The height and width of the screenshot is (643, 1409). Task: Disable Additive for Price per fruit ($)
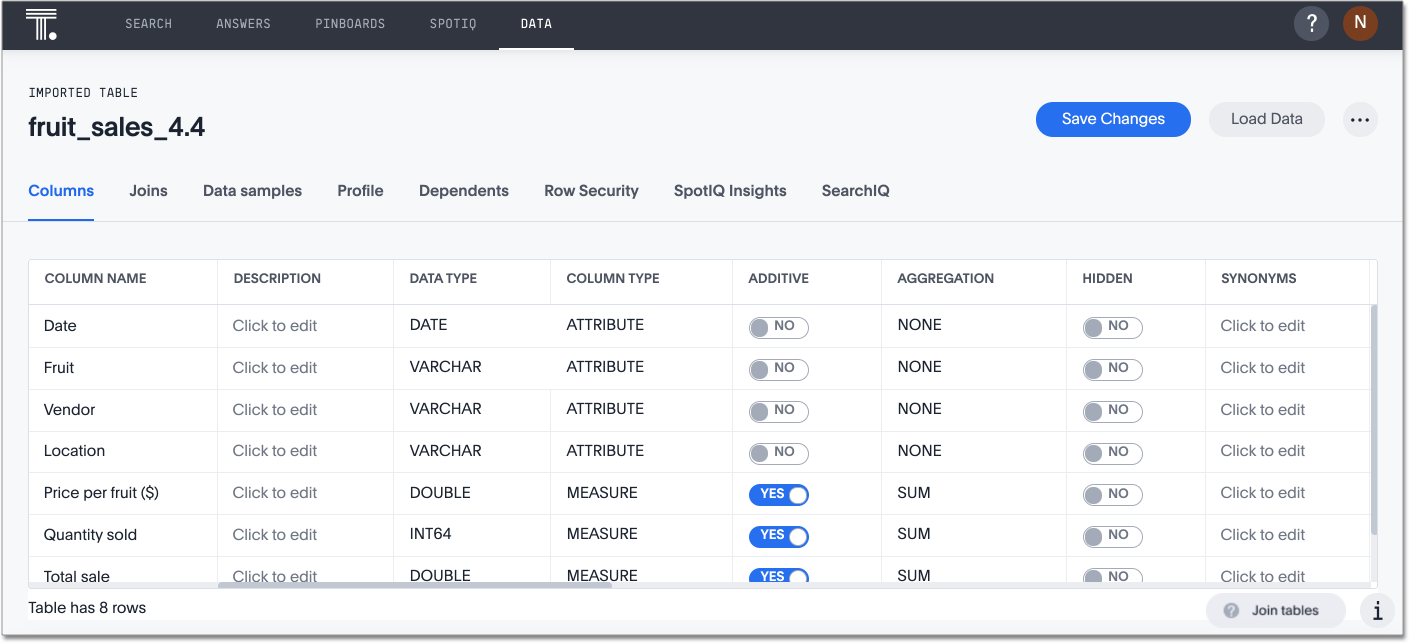point(778,494)
